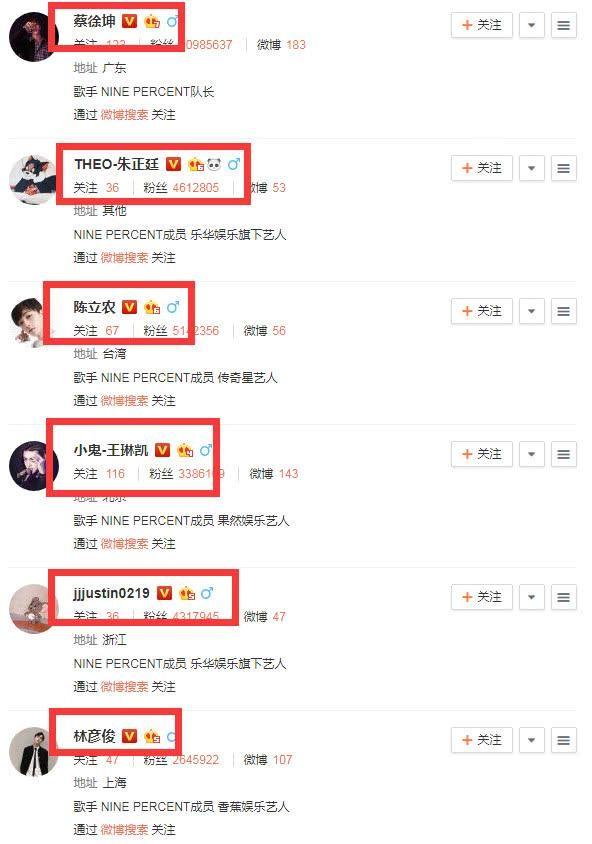Image resolution: width=592 pixels, height=844 pixels.
Task: Click the hamburger menu icon for 林彦俊
Action: [x=563, y=740]
